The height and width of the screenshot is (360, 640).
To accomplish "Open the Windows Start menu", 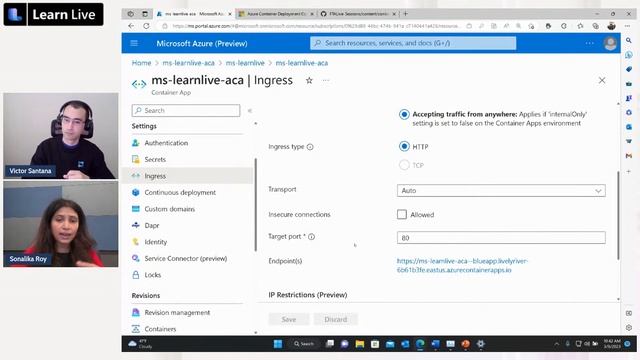I will click(x=278, y=344).
